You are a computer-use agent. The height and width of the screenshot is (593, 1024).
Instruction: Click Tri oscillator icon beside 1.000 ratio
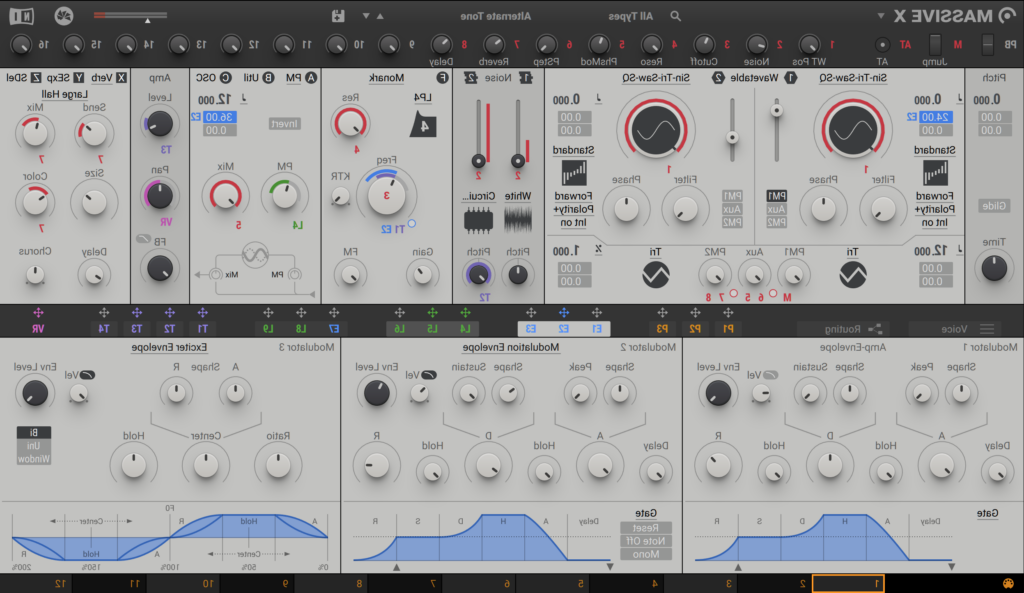click(655, 274)
